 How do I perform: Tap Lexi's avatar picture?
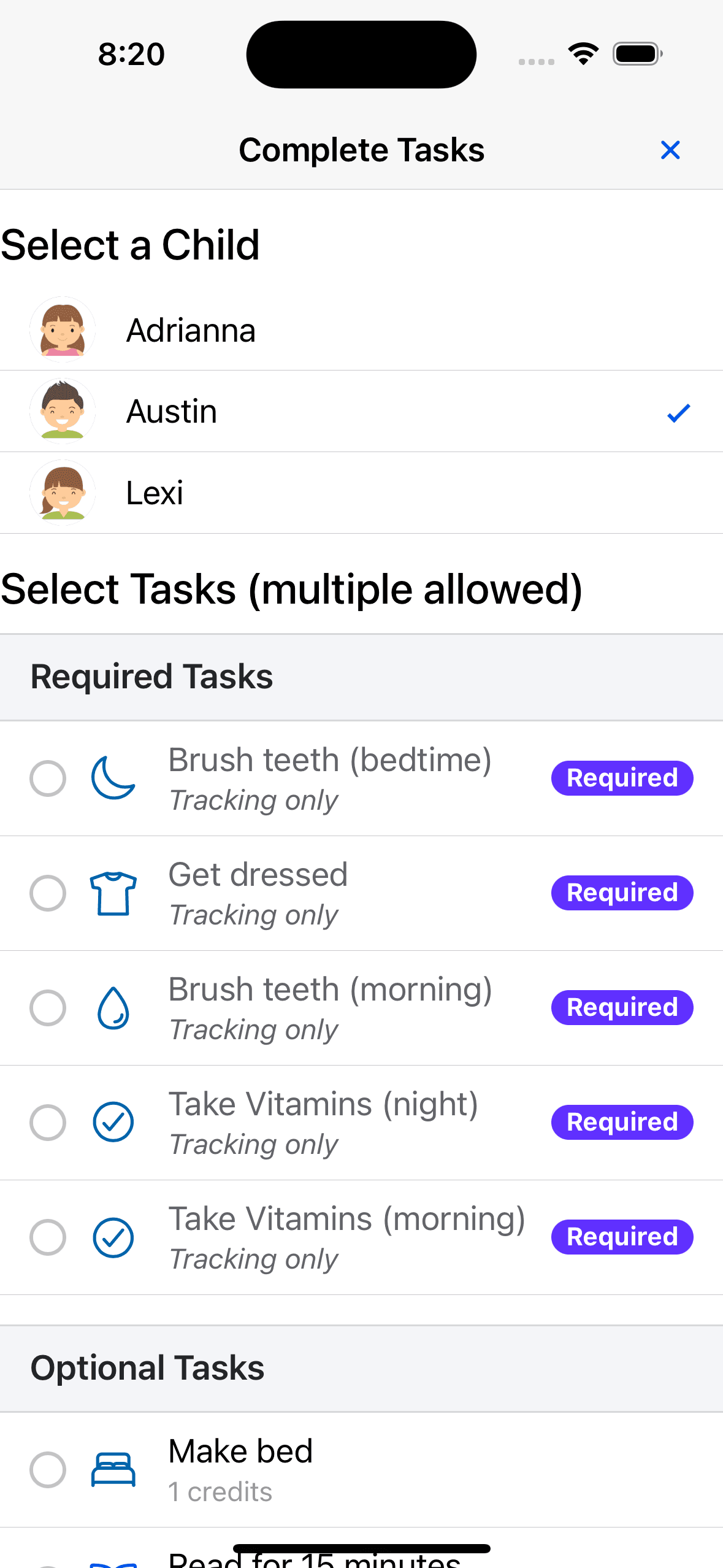click(63, 493)
